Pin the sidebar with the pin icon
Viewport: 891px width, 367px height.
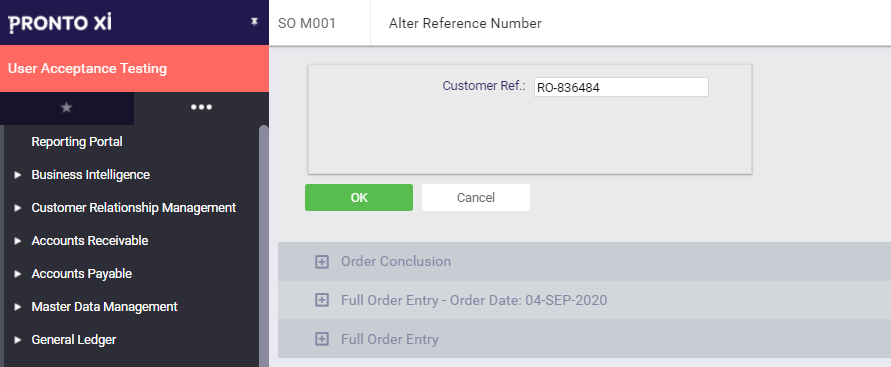254,22
